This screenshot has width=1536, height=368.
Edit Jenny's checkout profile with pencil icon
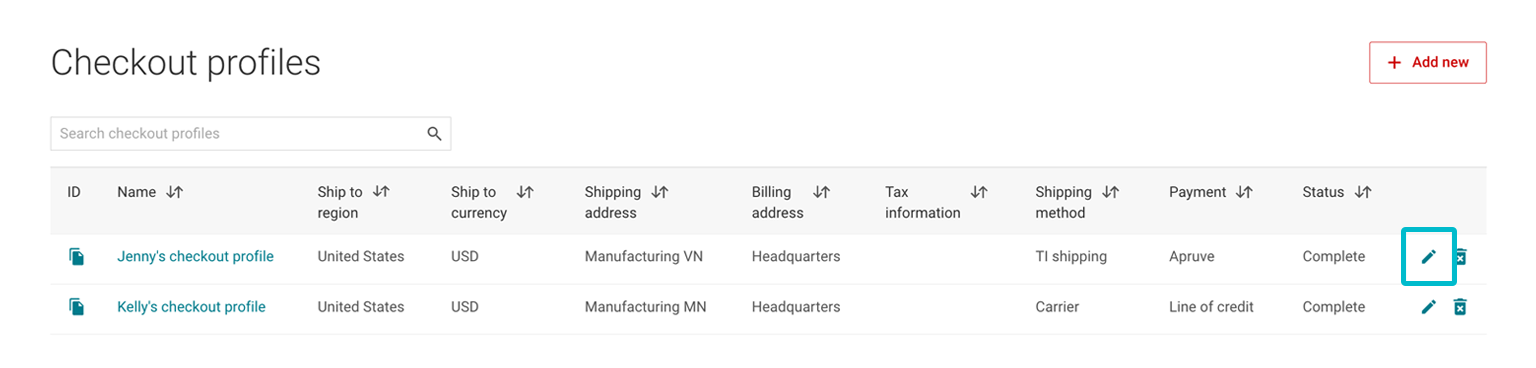(x=1429, y=257)
